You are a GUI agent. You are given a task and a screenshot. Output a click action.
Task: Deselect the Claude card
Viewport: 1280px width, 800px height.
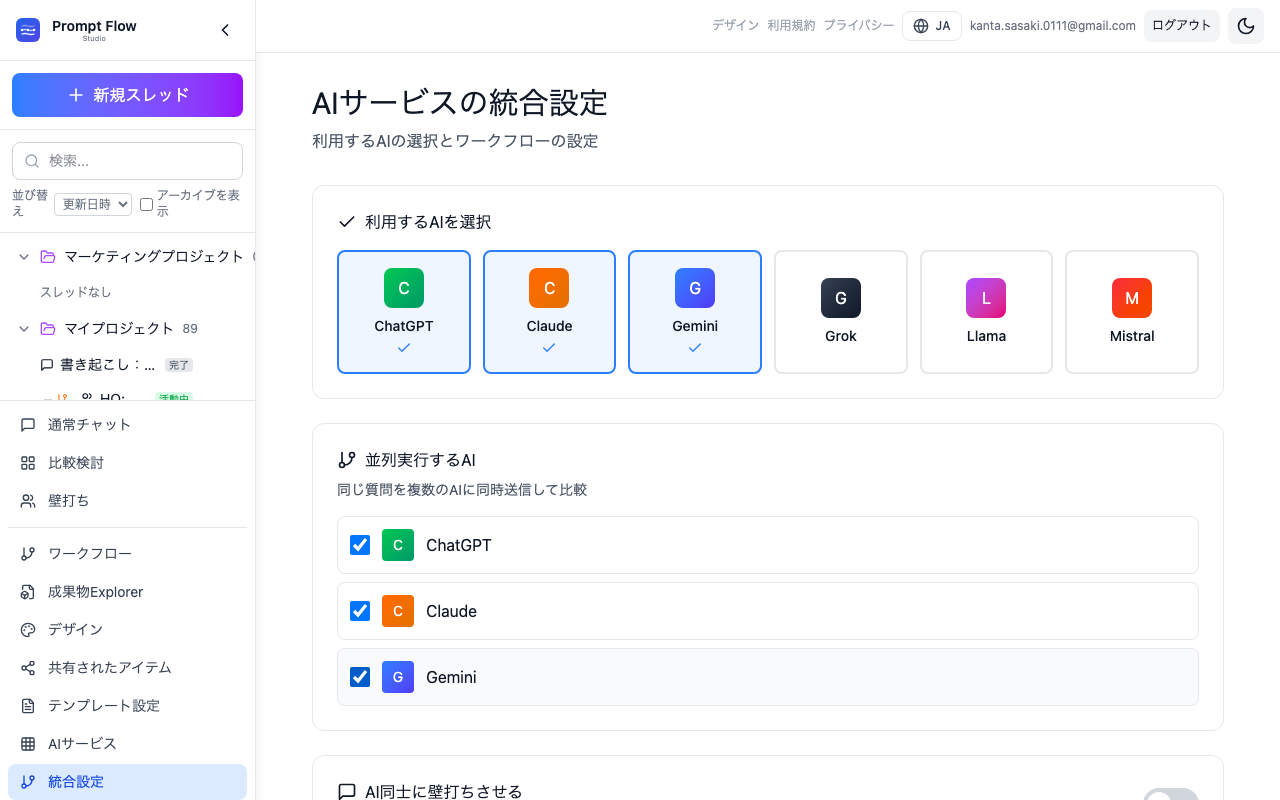(x=549, y=312)
